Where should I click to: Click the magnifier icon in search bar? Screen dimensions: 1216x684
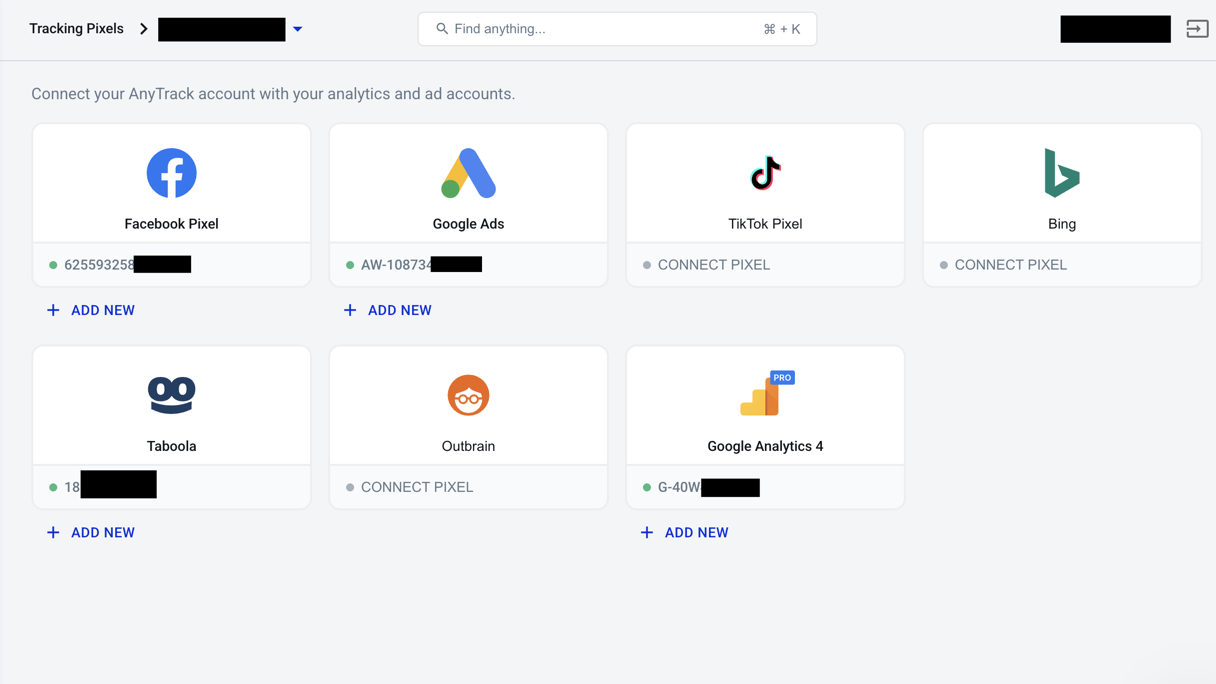(442, 29)
